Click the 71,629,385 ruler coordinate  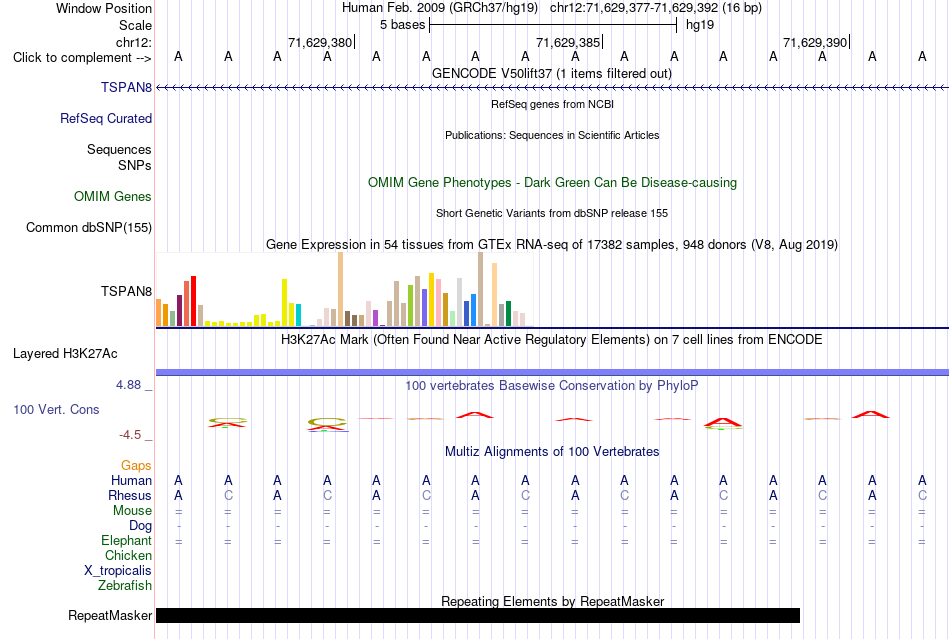(568, 42)
